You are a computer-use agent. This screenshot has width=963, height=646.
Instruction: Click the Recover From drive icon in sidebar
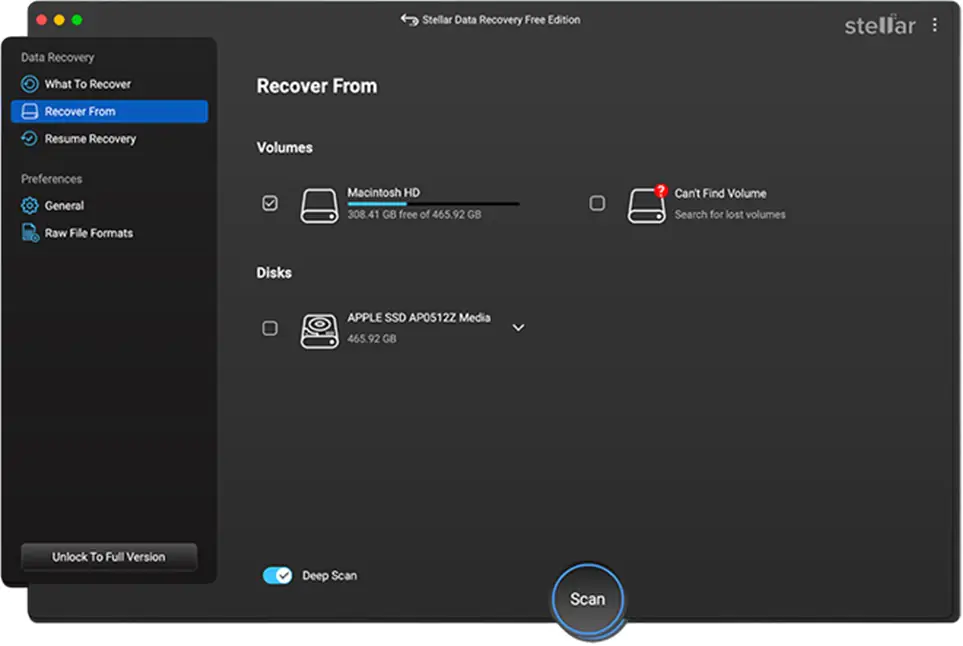pos(29,112)
